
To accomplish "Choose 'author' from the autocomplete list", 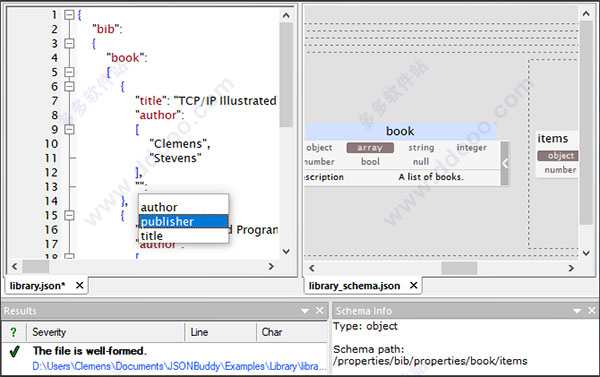I will pos(183,207).
